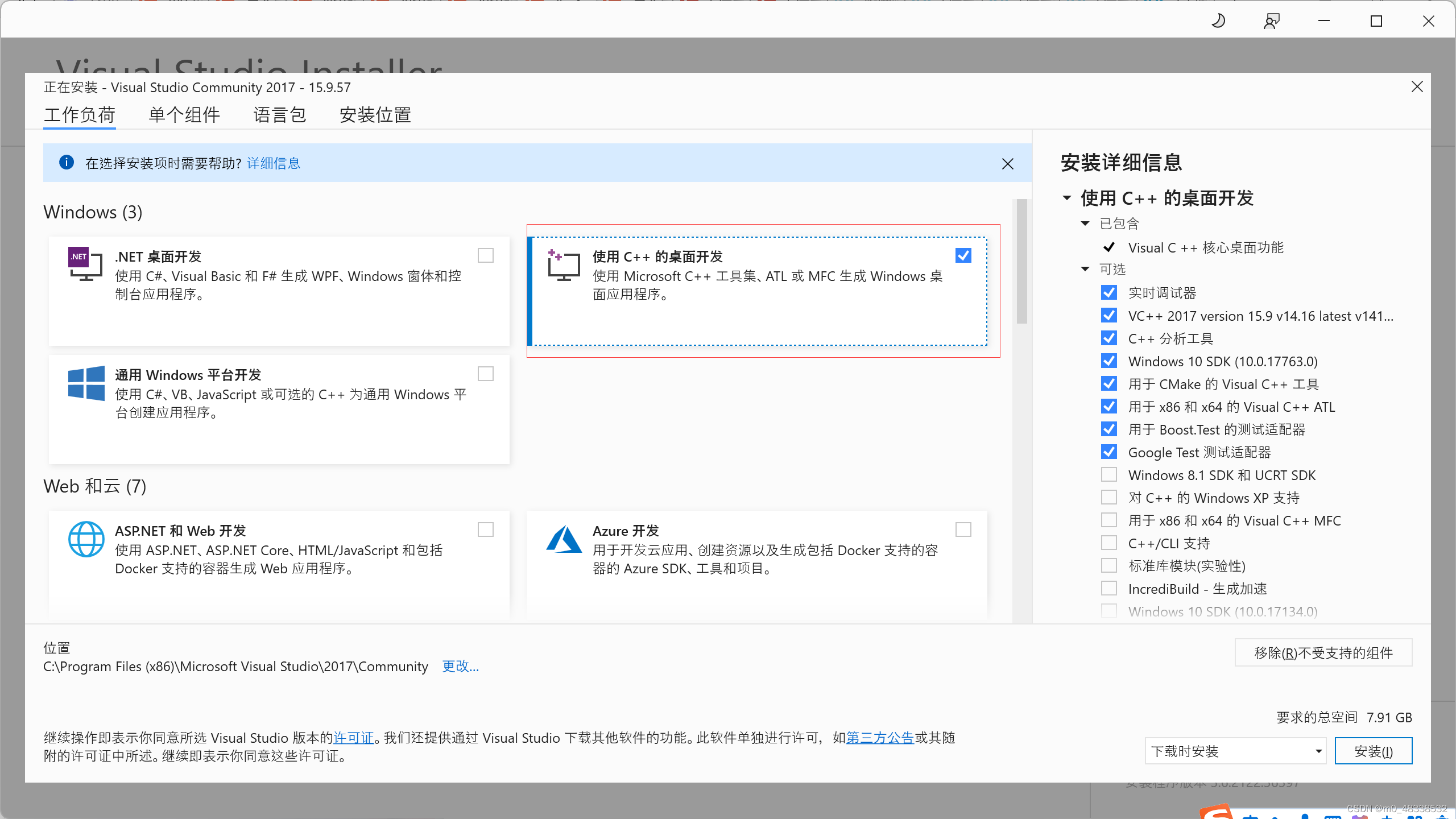Open the 下载时安装 install mode dropdown
The width and height of the screenshot is (1456, 819).
[x=1235, y=751]
